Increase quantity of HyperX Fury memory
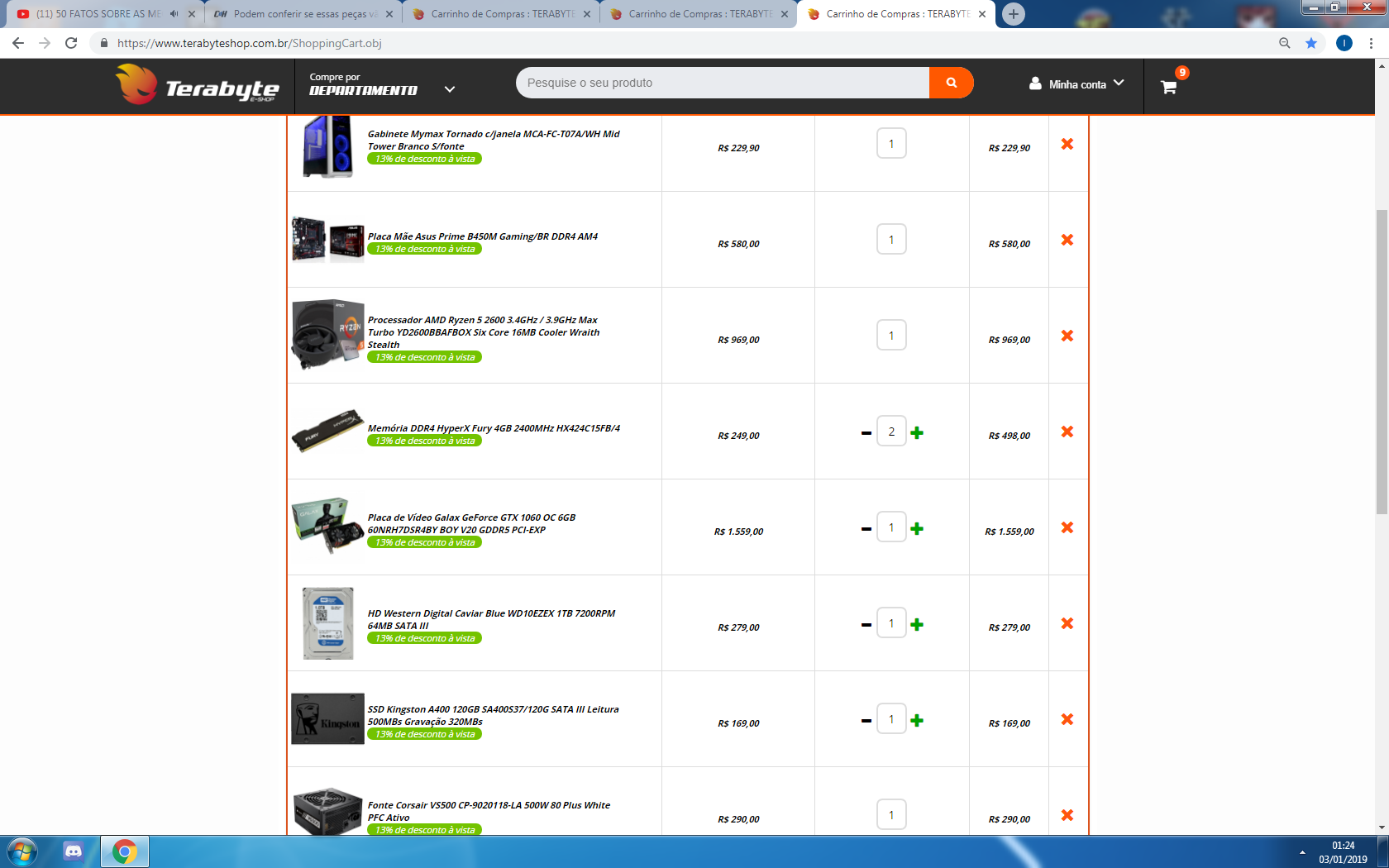 pyautogui.click(x=917, y=432)
